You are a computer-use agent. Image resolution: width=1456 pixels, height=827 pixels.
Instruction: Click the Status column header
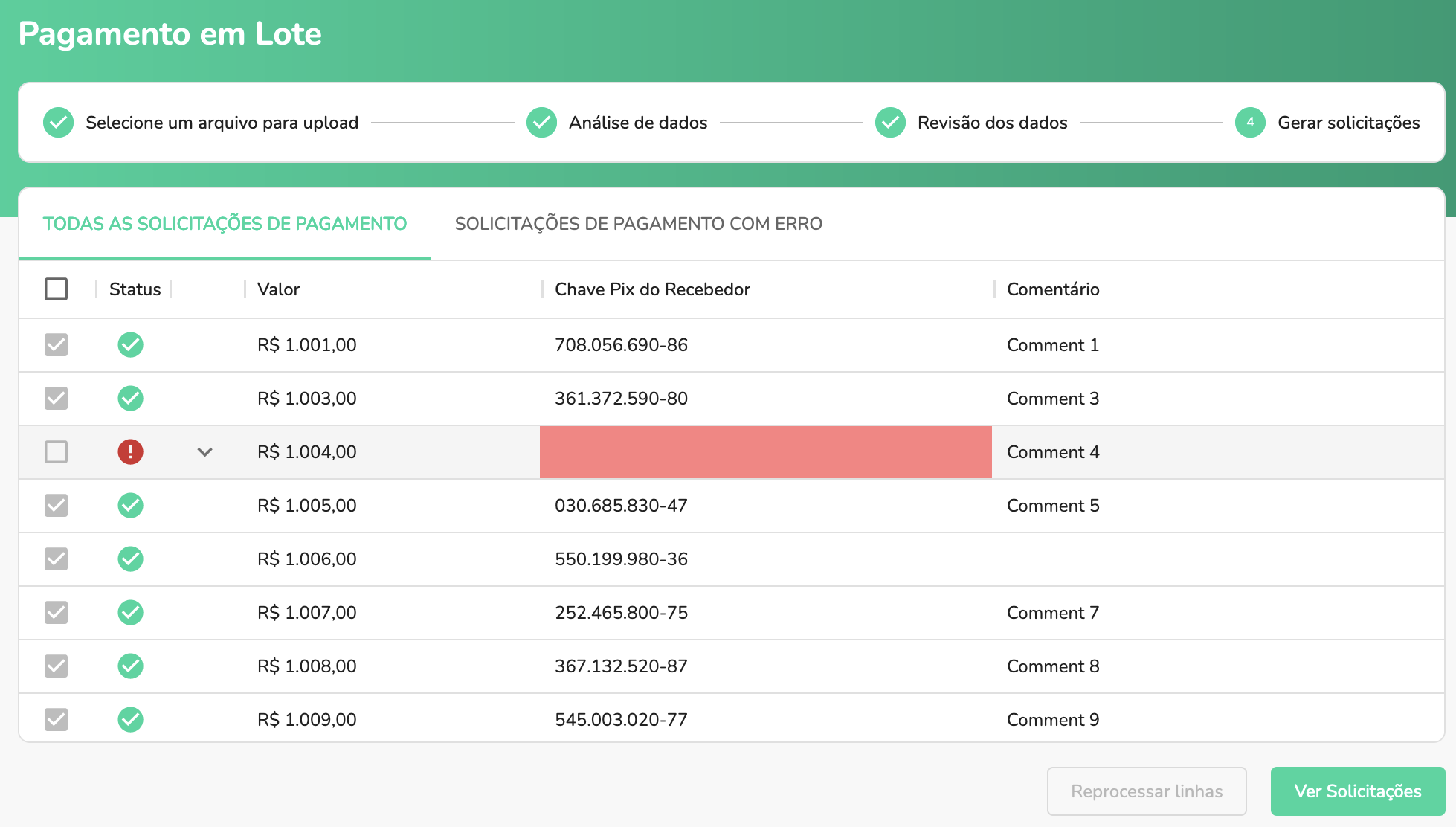(135, 289)
